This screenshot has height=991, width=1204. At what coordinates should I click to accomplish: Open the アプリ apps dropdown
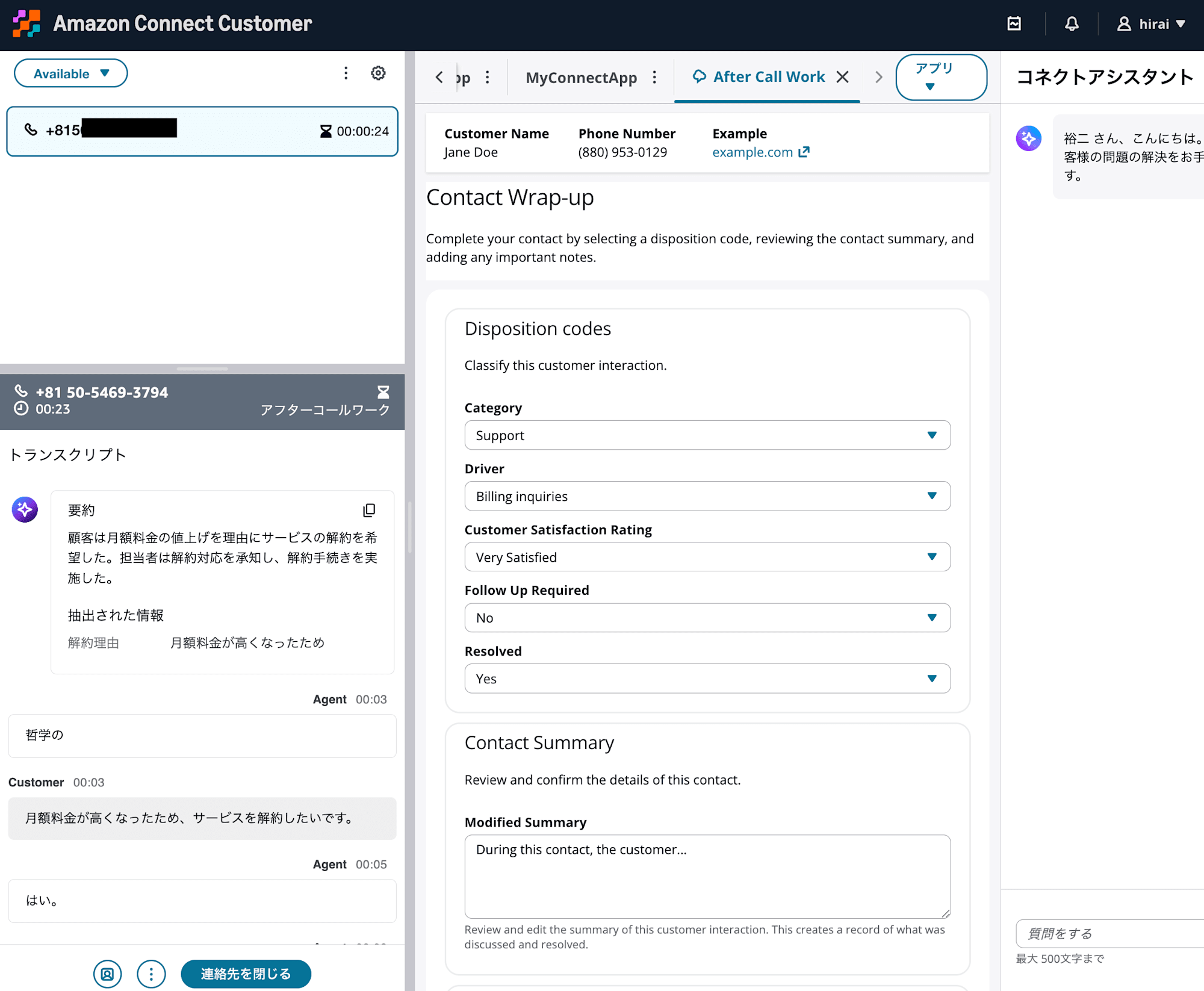(941, 77)
